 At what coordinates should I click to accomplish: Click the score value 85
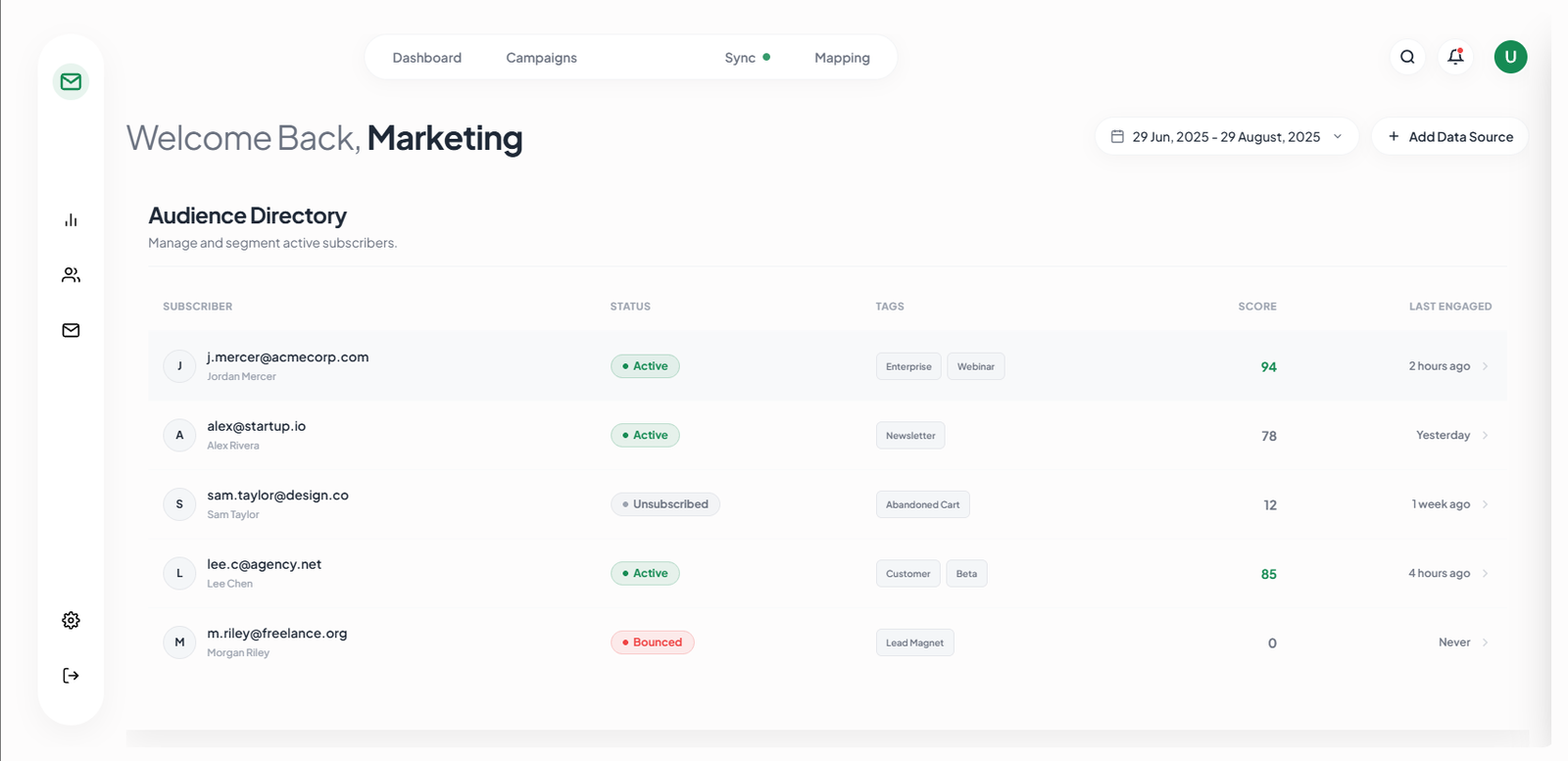pos(1269,574)
